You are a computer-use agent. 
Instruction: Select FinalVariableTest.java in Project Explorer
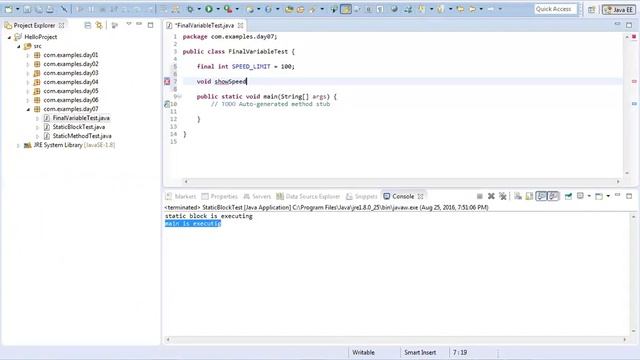tap(81, 118)
